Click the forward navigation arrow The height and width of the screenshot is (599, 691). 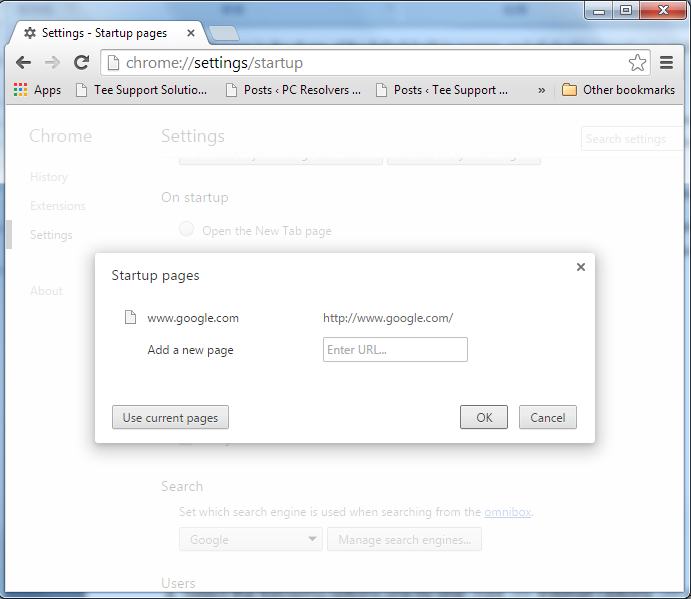pos(52,63)
